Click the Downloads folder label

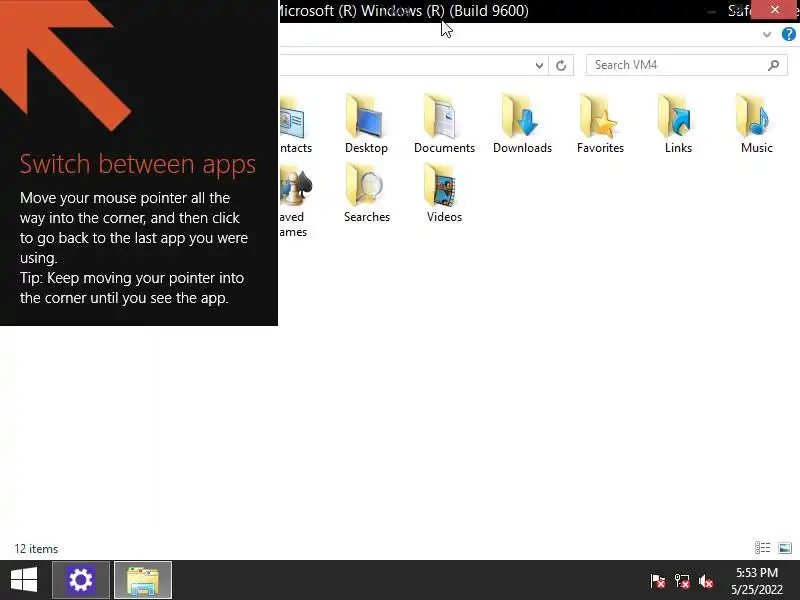tap(522, 148)
